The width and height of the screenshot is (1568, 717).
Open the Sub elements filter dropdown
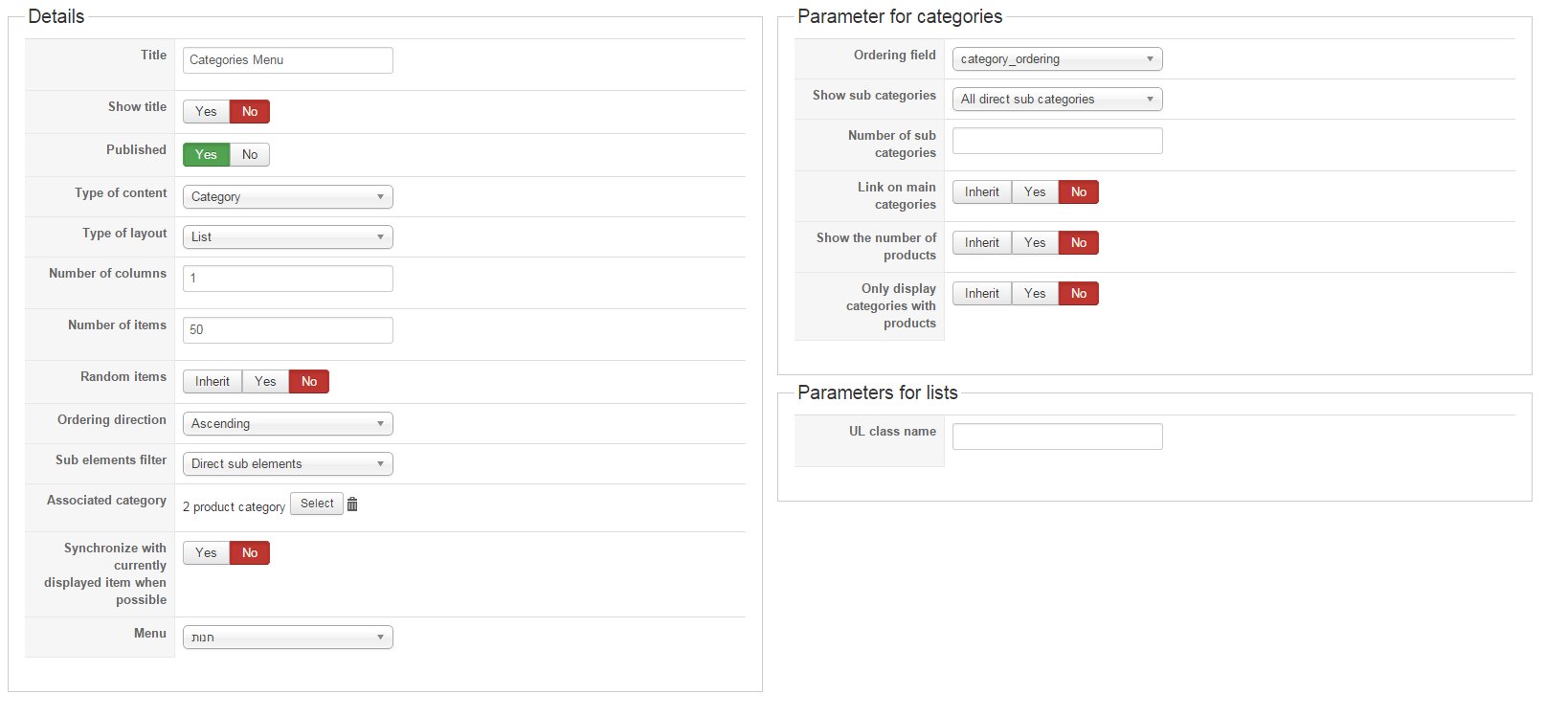pos(287,464)
